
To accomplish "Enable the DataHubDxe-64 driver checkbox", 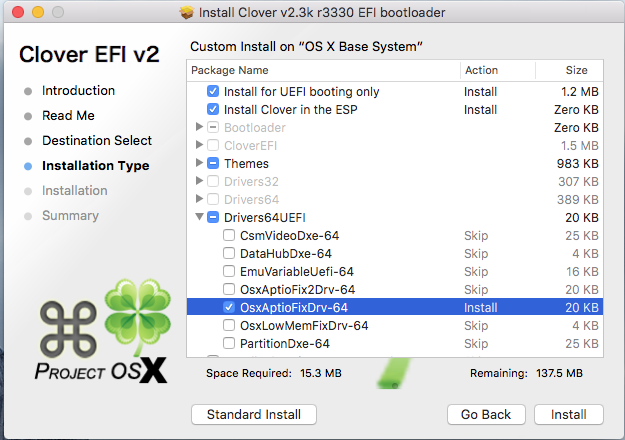I will [229, 253].
